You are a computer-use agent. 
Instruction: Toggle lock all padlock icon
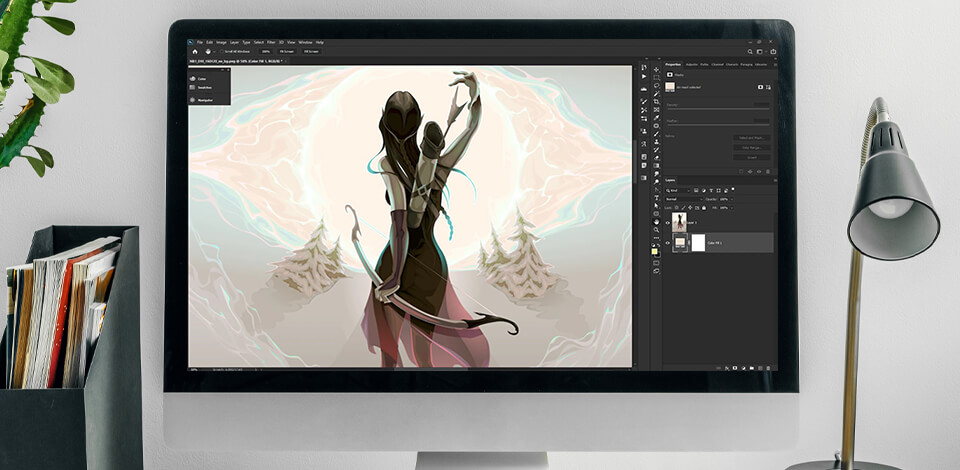(x=704, y=208)
